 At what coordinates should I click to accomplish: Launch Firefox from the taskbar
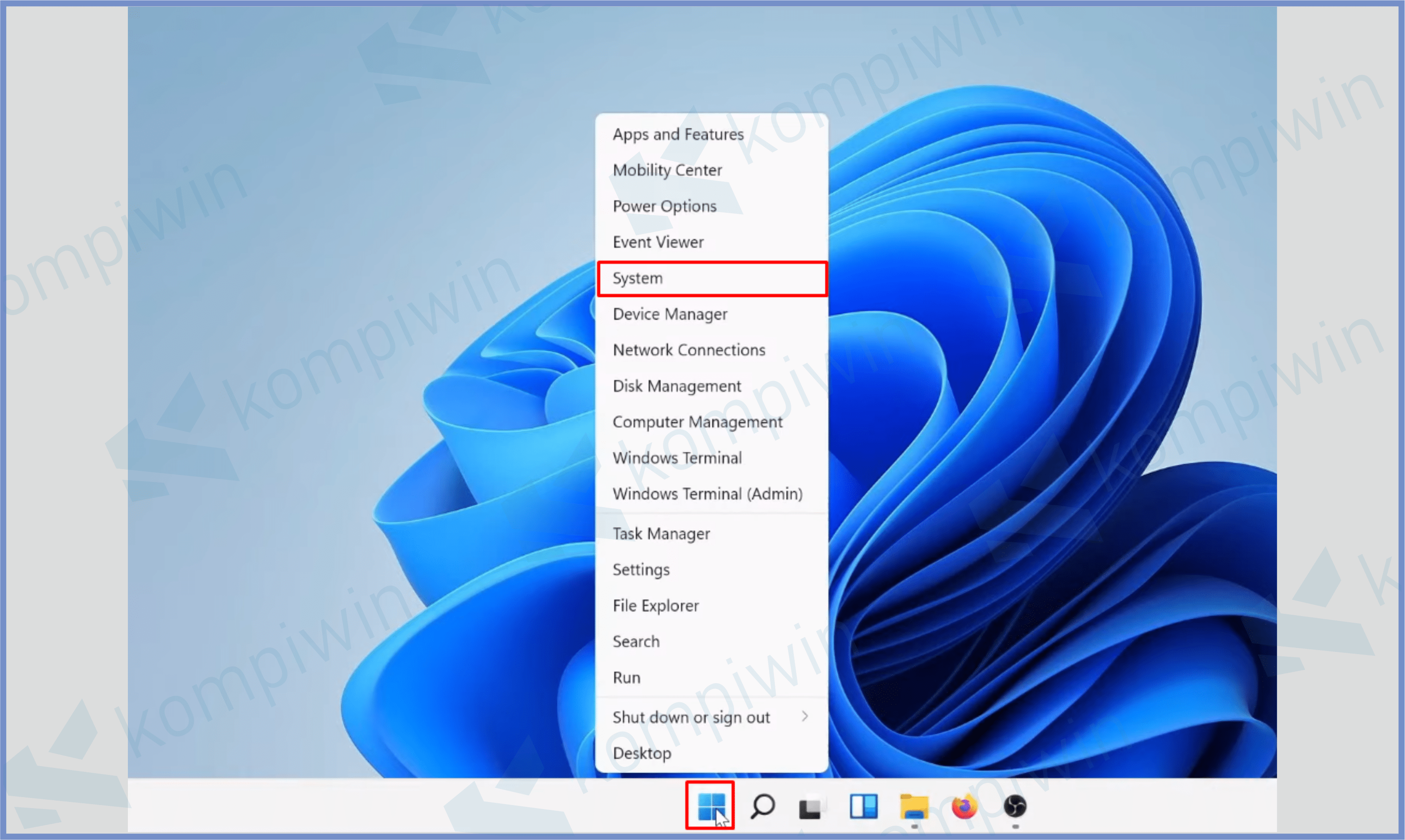click(964, 806)
